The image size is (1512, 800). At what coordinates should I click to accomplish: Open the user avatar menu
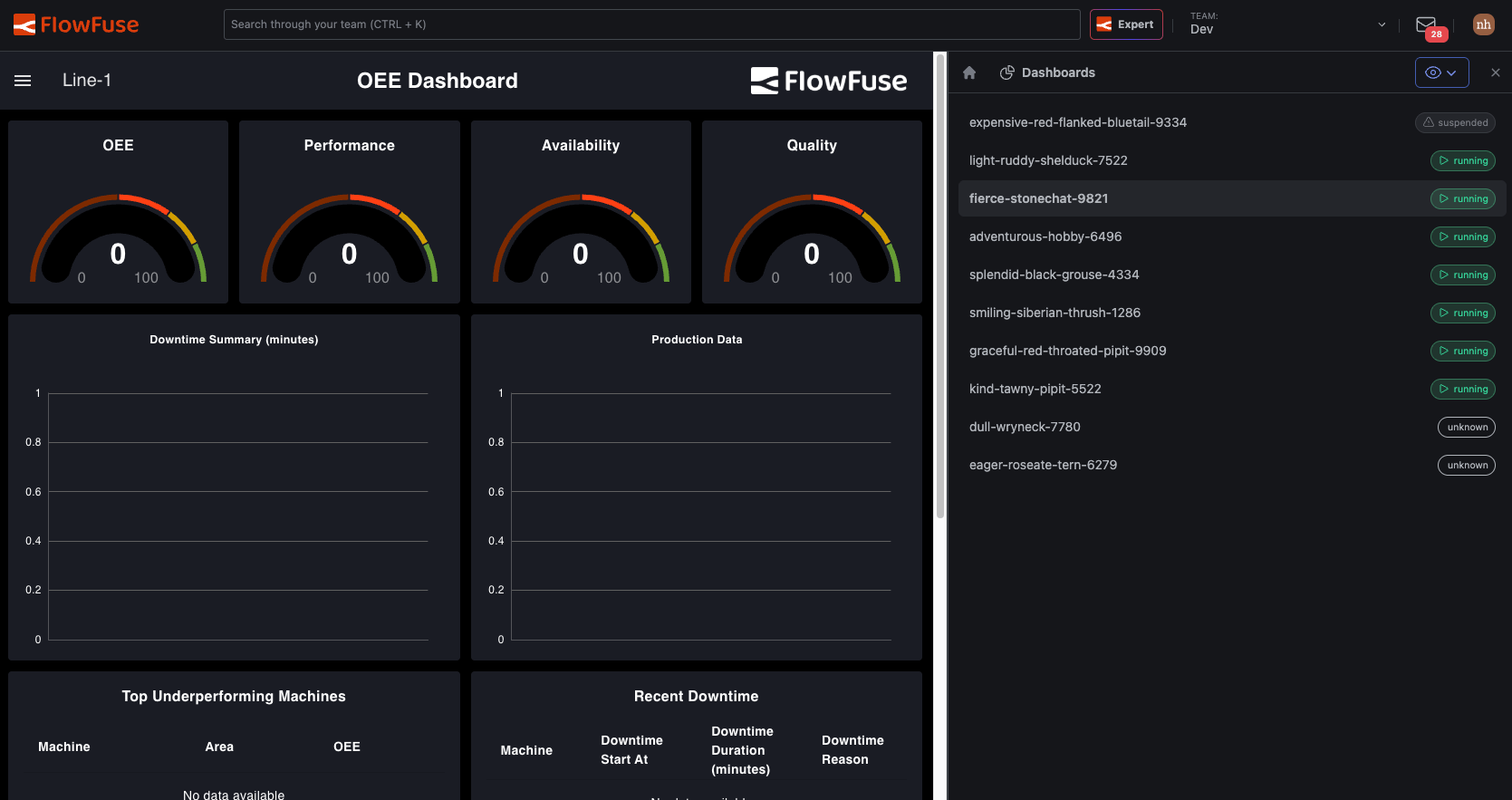(1483, 24)
